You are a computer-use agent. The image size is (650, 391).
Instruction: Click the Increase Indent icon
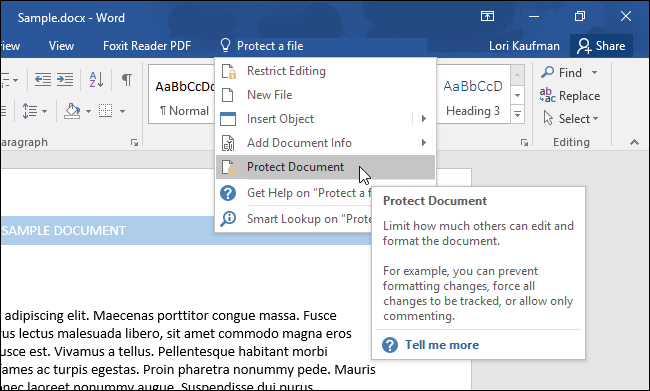(65, 79)
